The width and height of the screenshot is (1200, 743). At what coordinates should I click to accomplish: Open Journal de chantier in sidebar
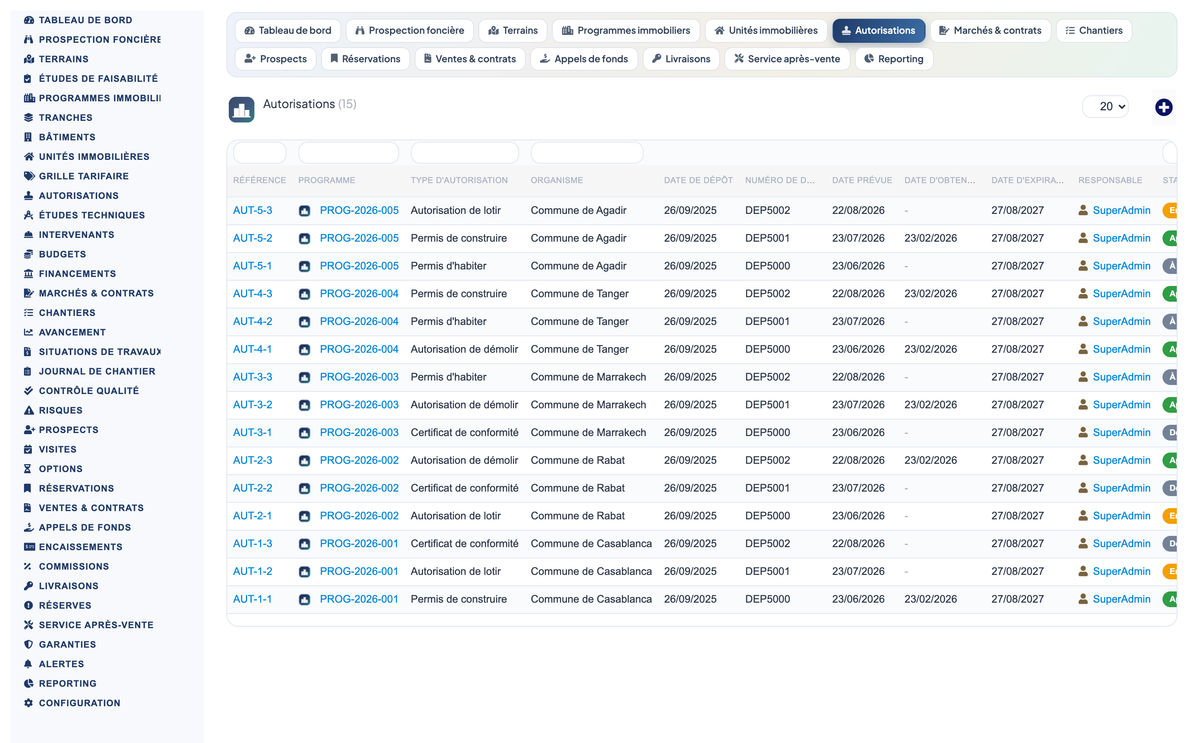[x=97, y=371]
